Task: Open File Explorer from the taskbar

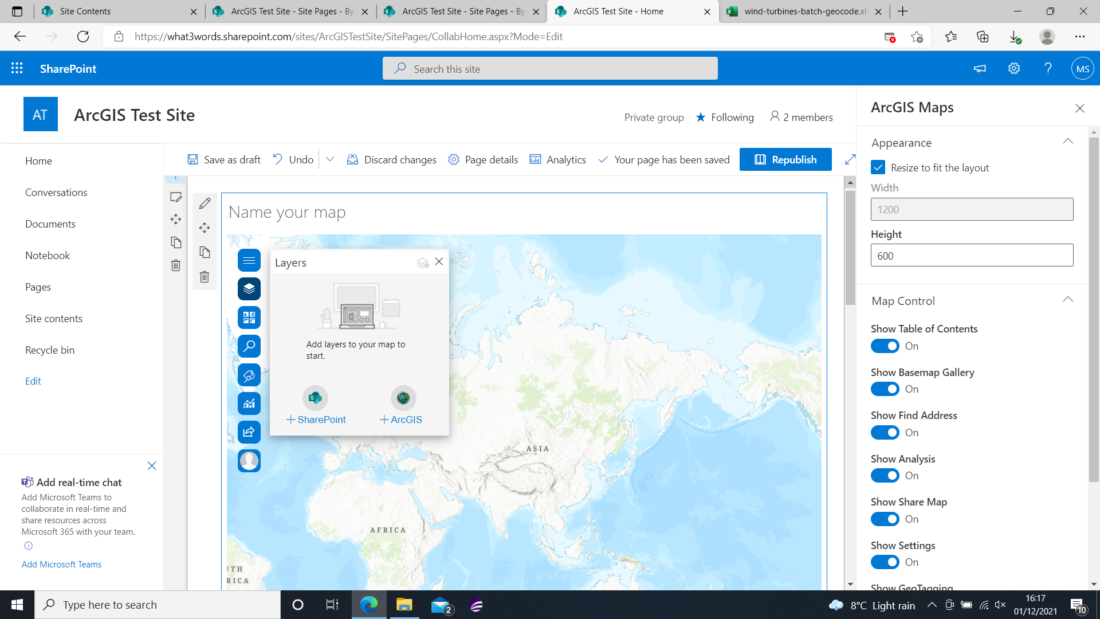Action: pyautogui.click(x=404, y=605)
